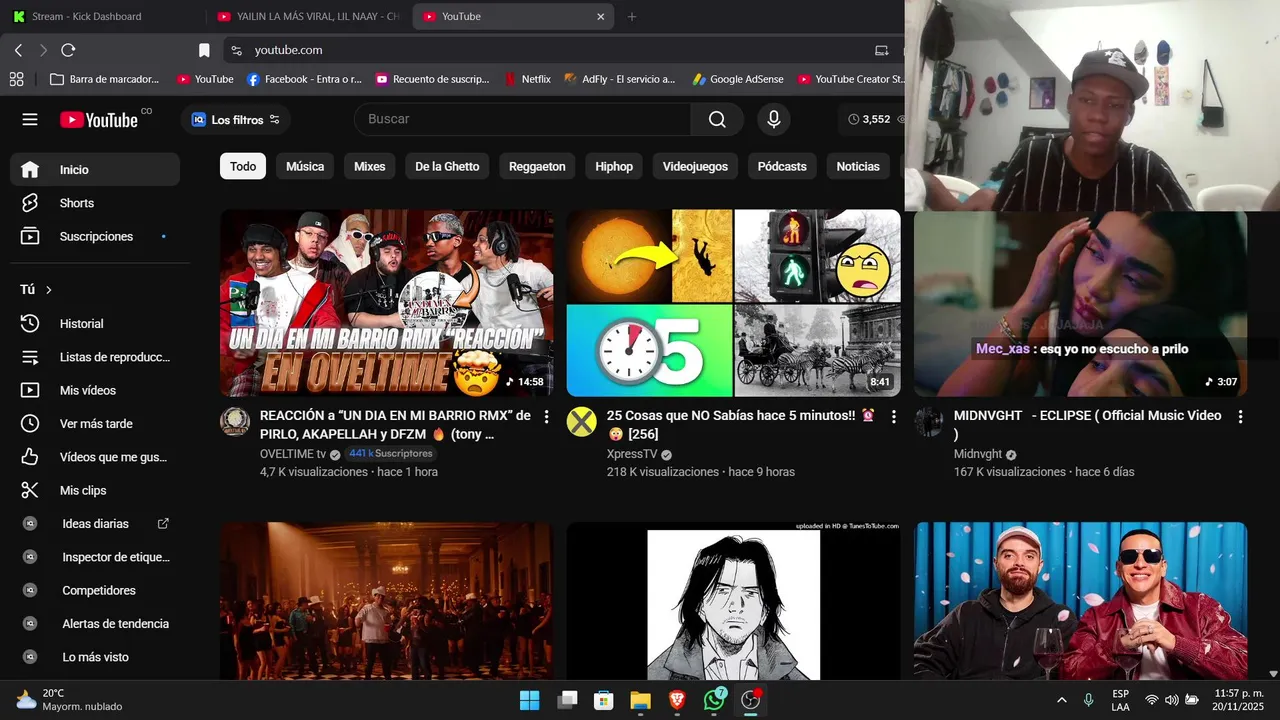Viewport: 1280px width, 720px height.
Task: Open the volume tray icon
Action: [1171, 700]
